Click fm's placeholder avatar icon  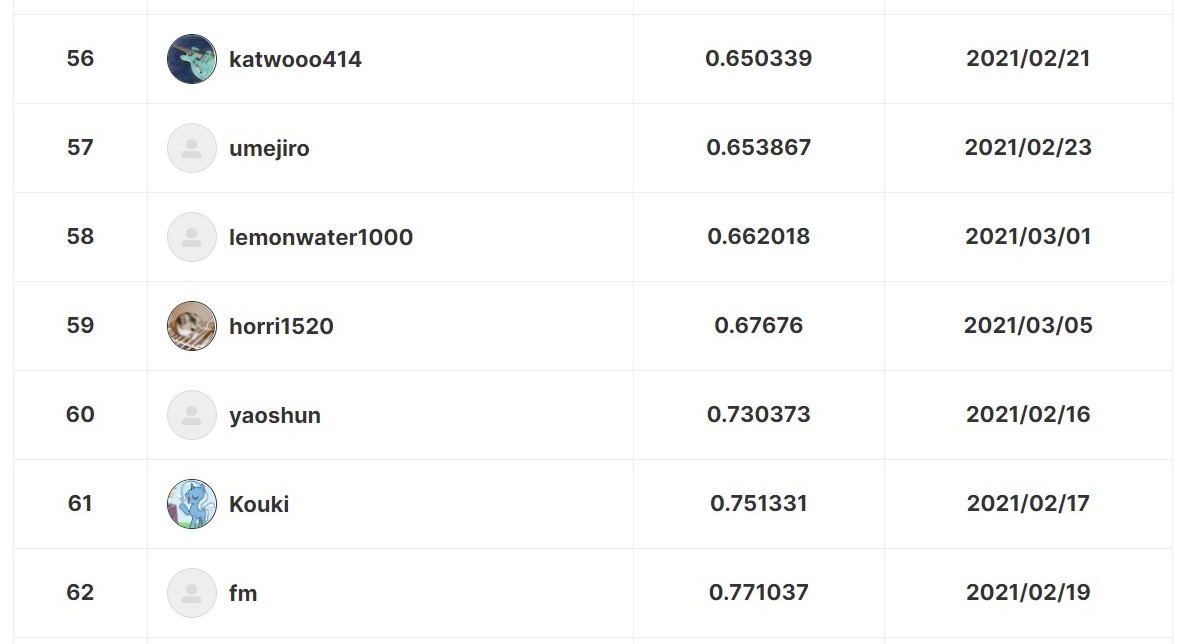click(192, 593)
